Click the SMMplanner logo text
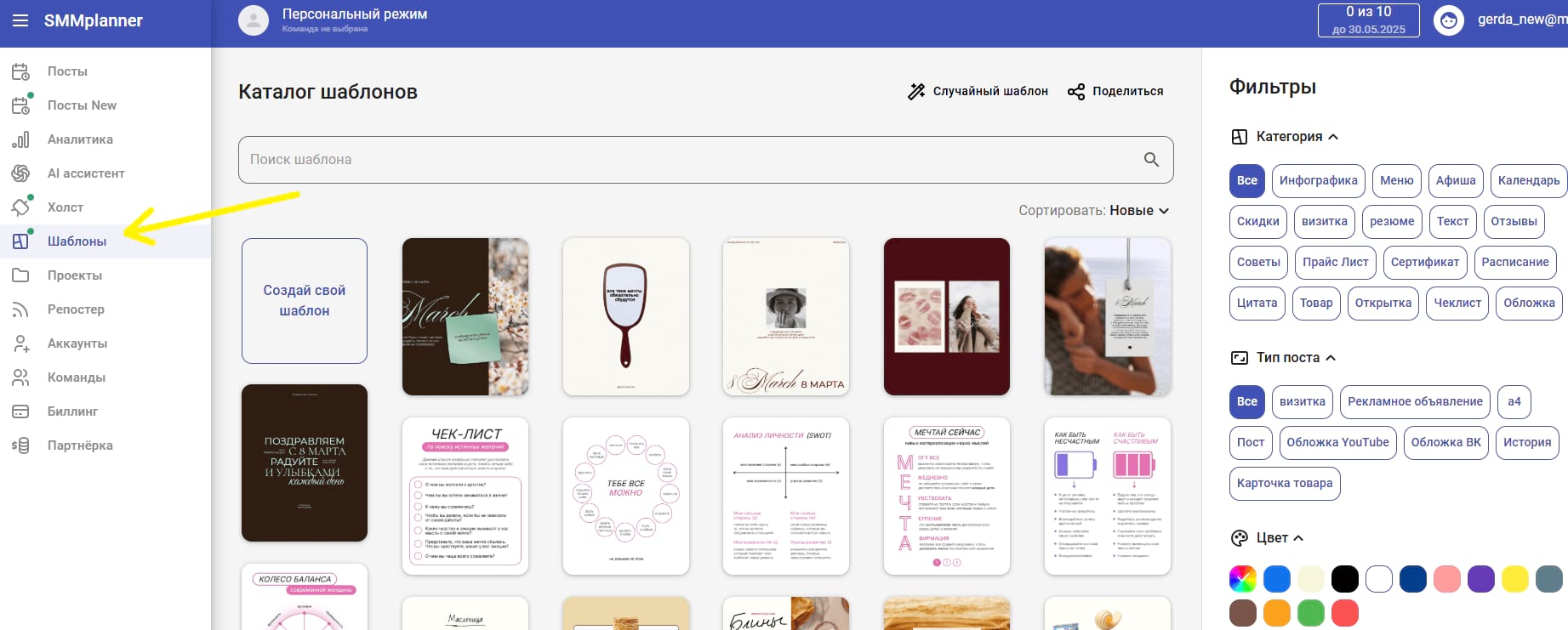The image size is (1568, 630). click(94, 20)
